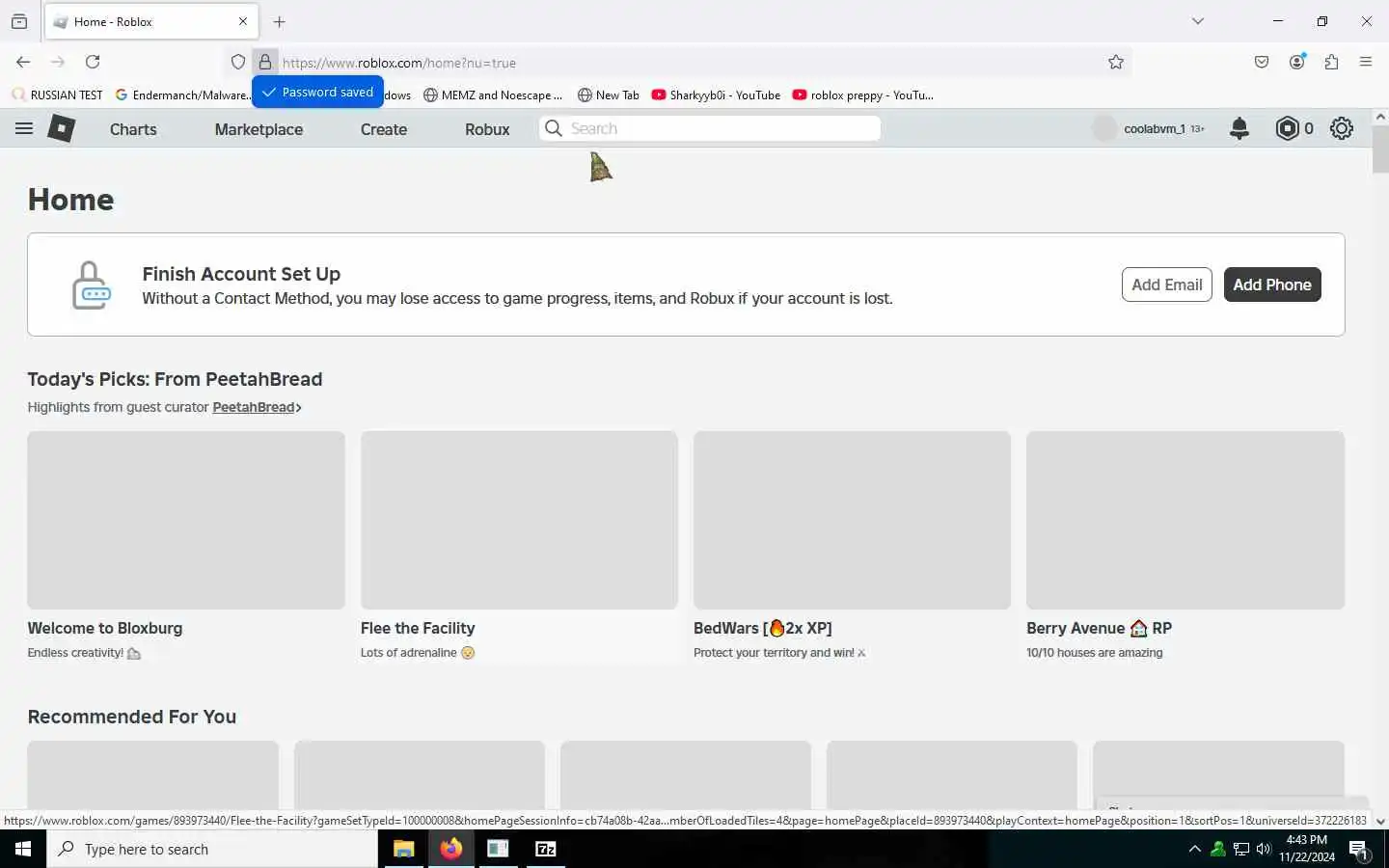Screen dimensions: 1389x868
Task: Click the Today's Picks: From PeetahBread heading
Action: (x=175, y=379)
